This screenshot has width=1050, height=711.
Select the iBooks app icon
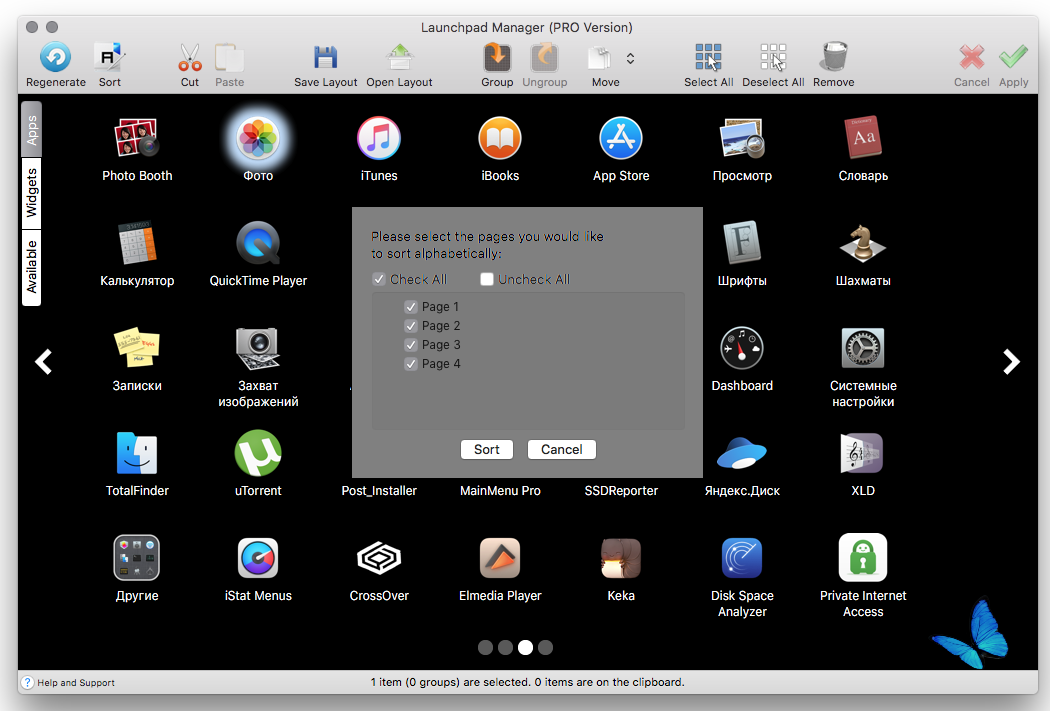(500, 139)
